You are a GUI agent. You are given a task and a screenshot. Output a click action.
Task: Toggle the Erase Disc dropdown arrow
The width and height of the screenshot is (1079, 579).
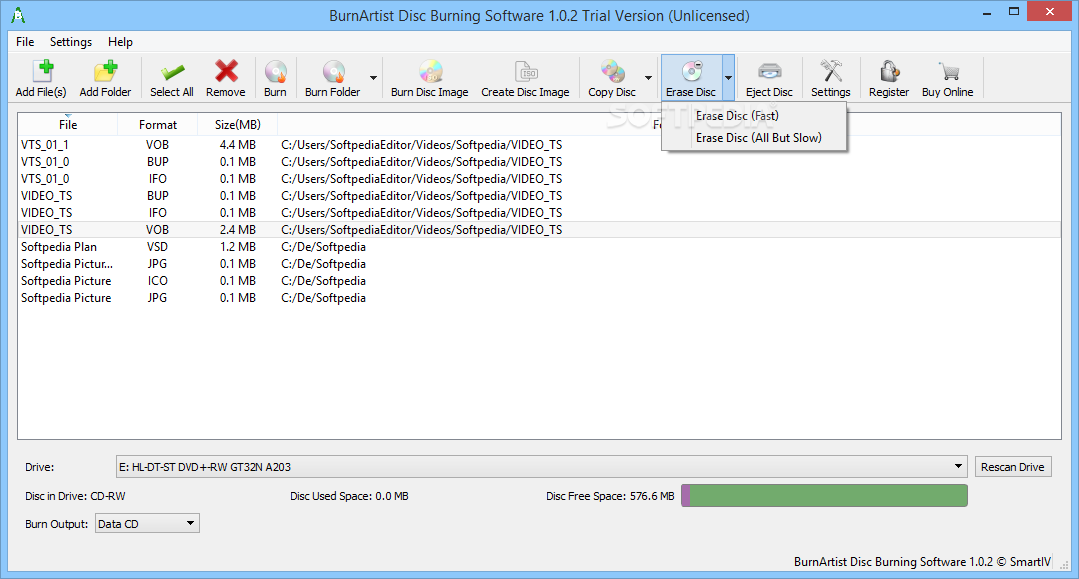728,78
